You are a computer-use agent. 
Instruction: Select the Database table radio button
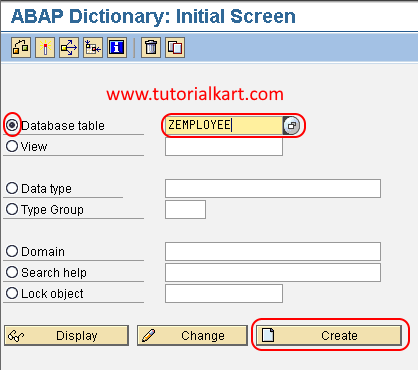pyautogui.click(x=12, y=125)
